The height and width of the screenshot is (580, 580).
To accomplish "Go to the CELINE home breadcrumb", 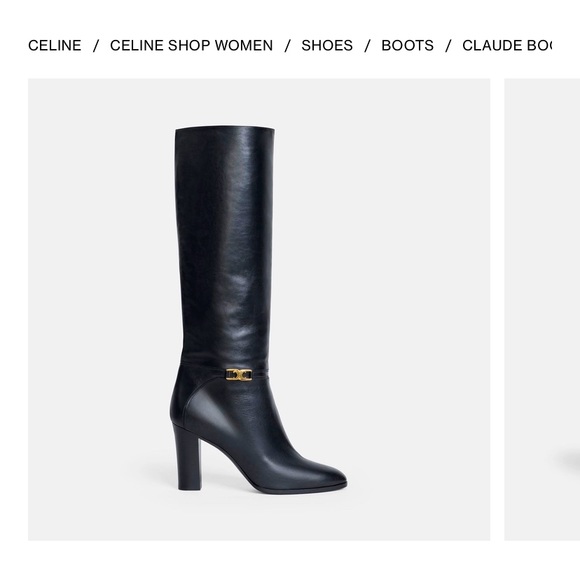I will (54, 45).
